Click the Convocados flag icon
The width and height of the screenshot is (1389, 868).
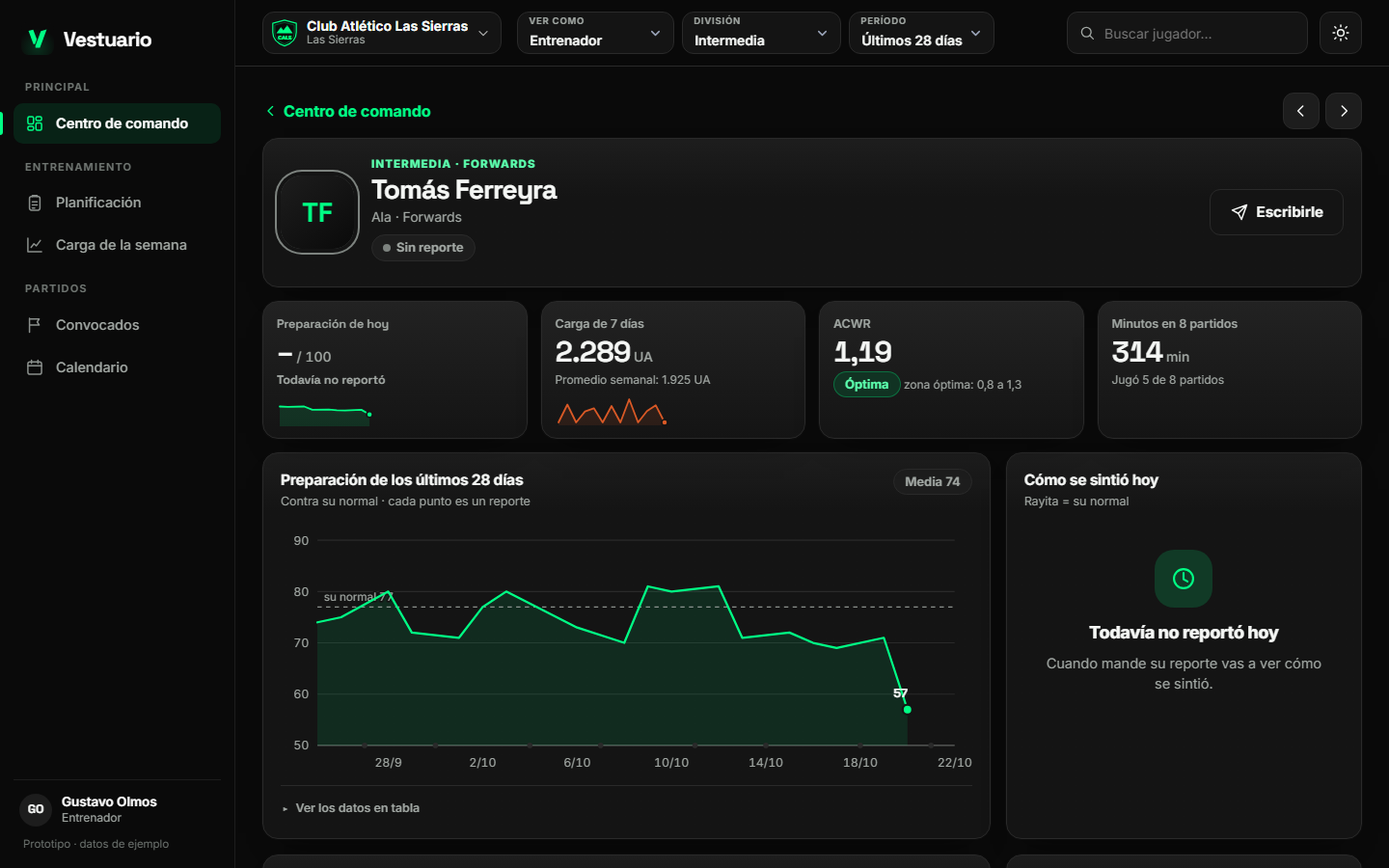point(35,325)
